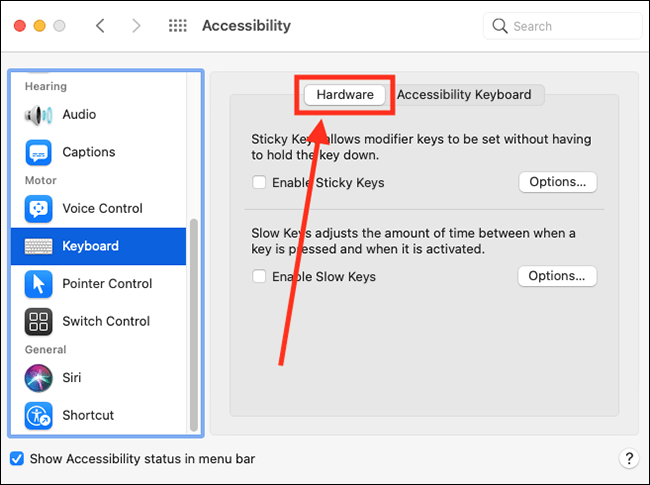Screen dimensions: 650x485
Task: Open Captions via its speech bubble icon
Action: tap(39, 153)
